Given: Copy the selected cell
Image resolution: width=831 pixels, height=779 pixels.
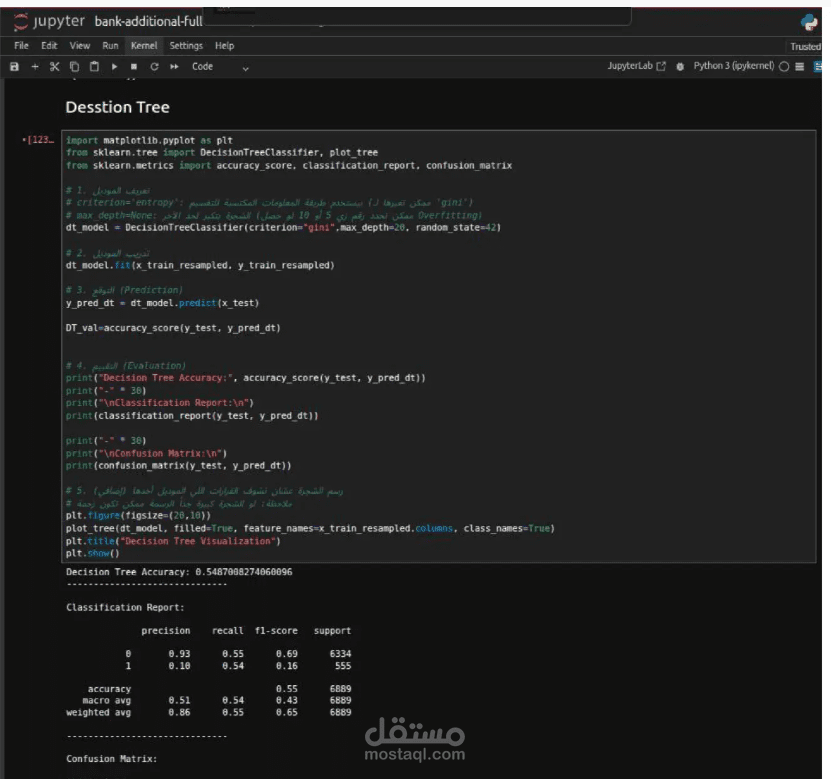Looking at the screenshot, I should tap(75, 67).
